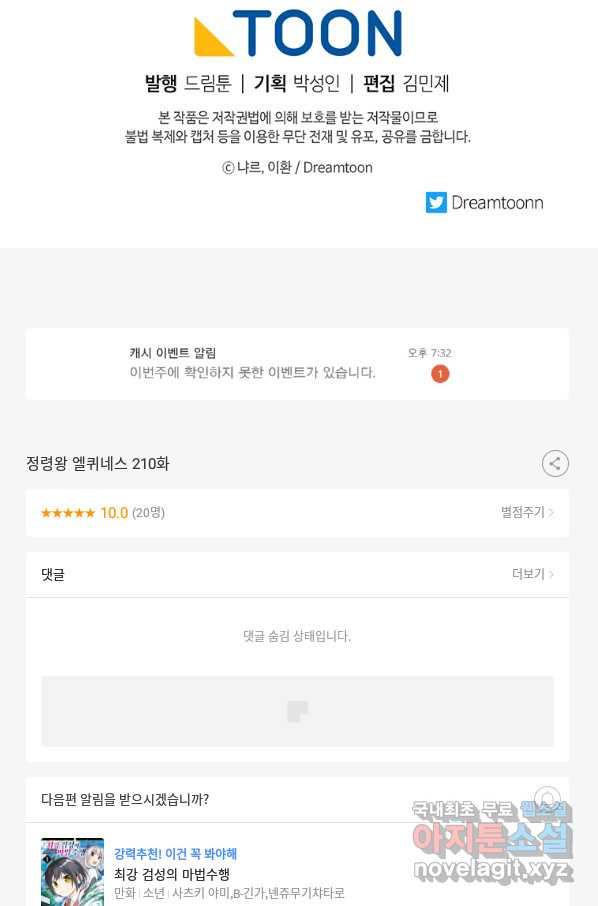Click the recommended manga cover thumbnail
This screenshot has height=906, width=598.
pos(73,872)
